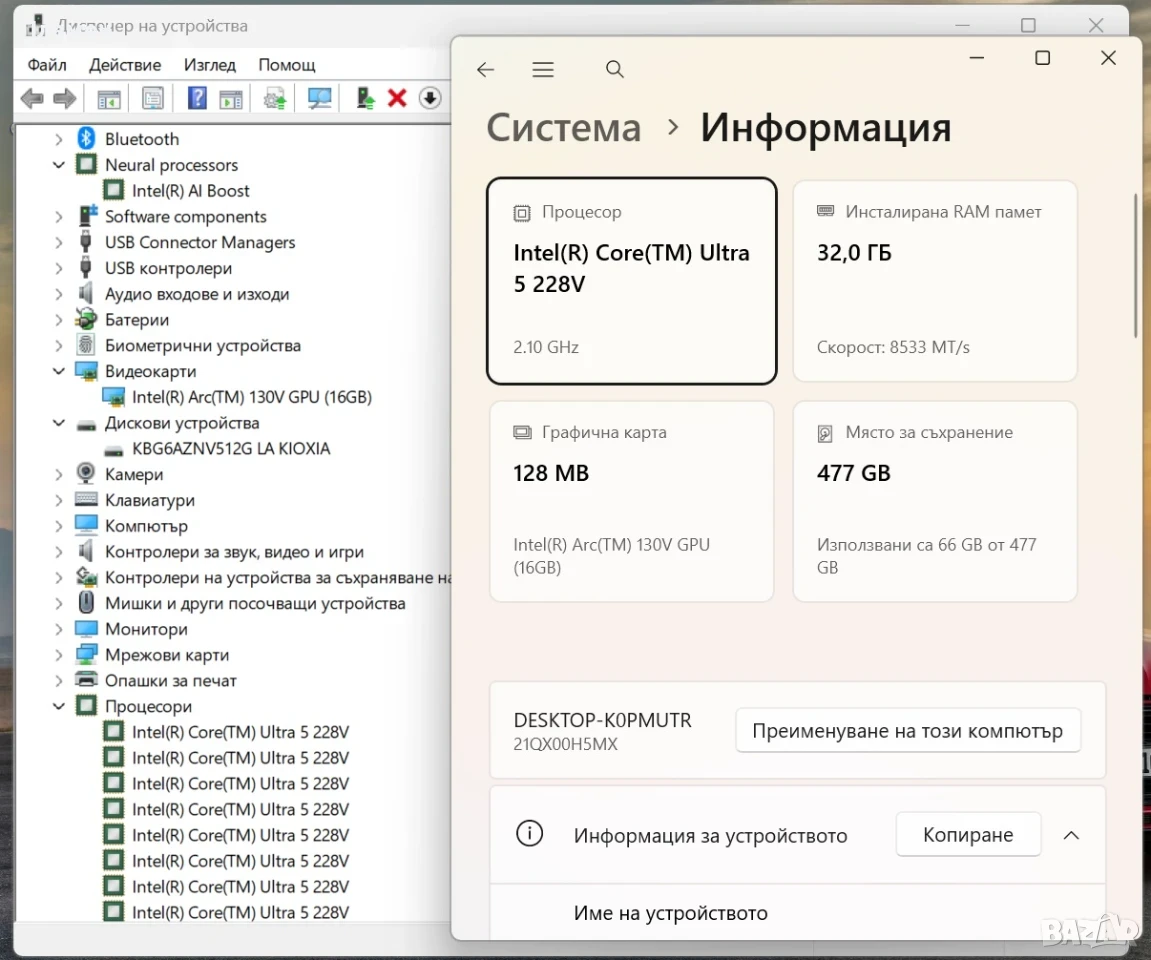
Task: Select KBG6AZNV512G LA KIOXIA disk
Action: tap(230, 448)
